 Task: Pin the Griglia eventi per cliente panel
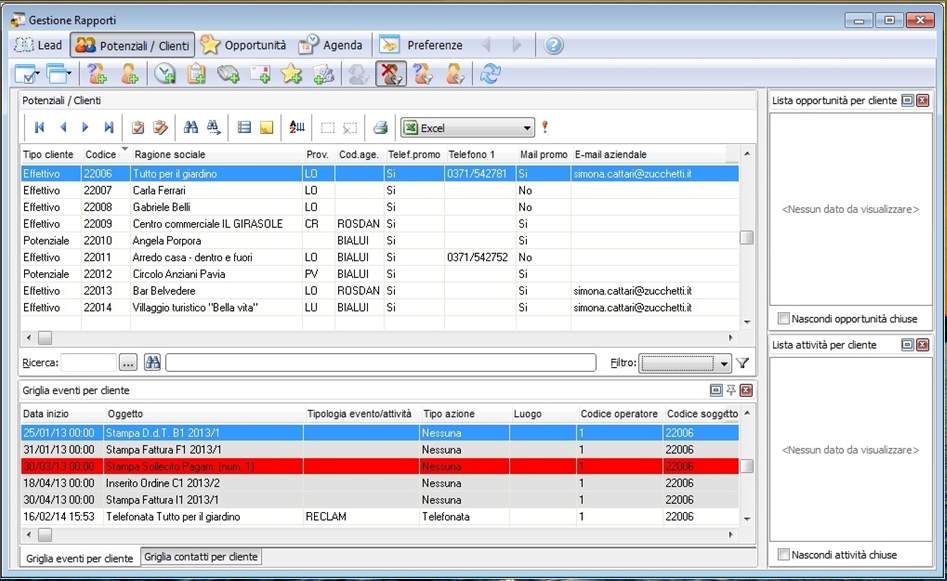731,390
